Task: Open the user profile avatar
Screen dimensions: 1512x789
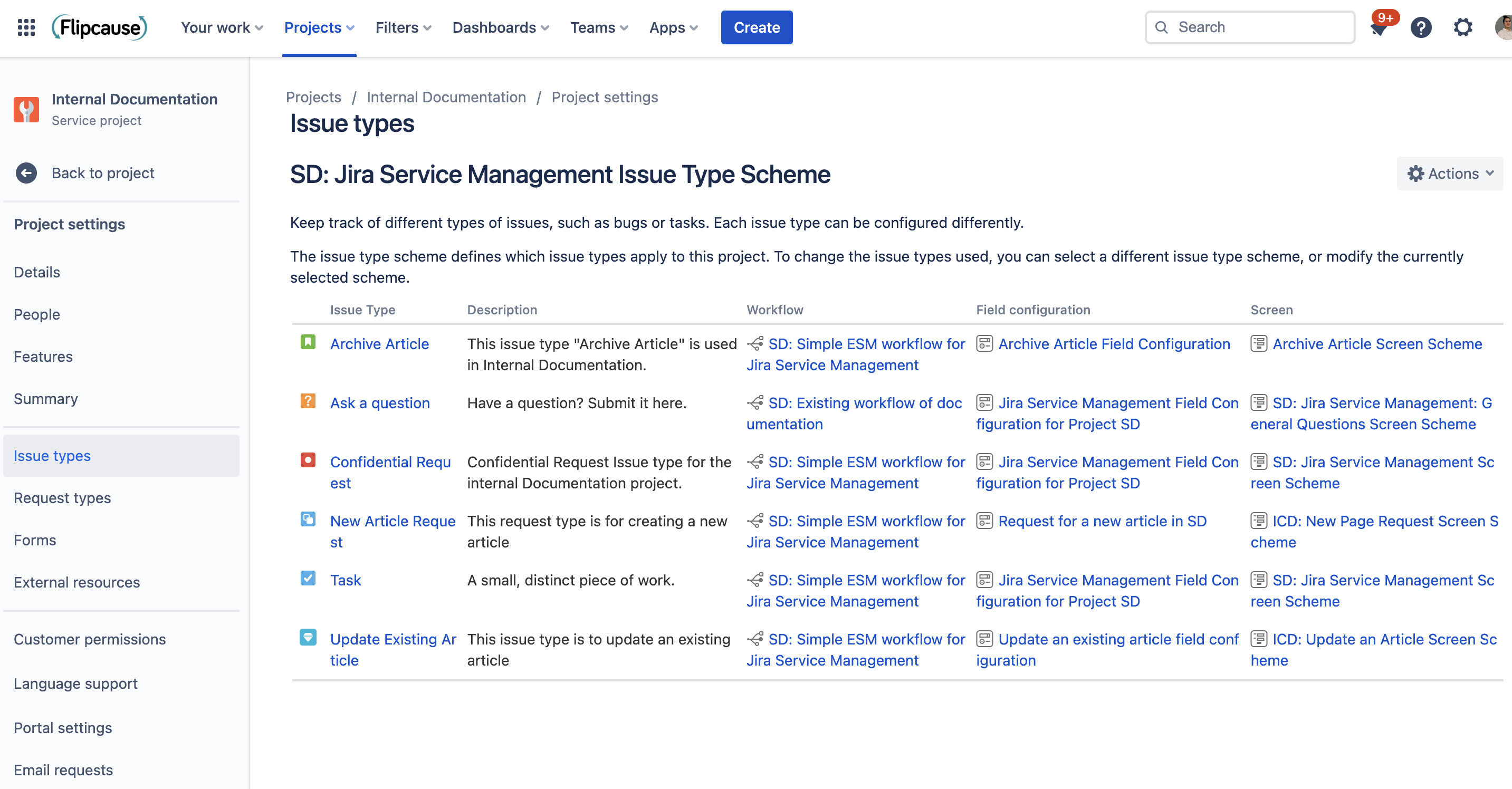Action: tap(1503, 27)
